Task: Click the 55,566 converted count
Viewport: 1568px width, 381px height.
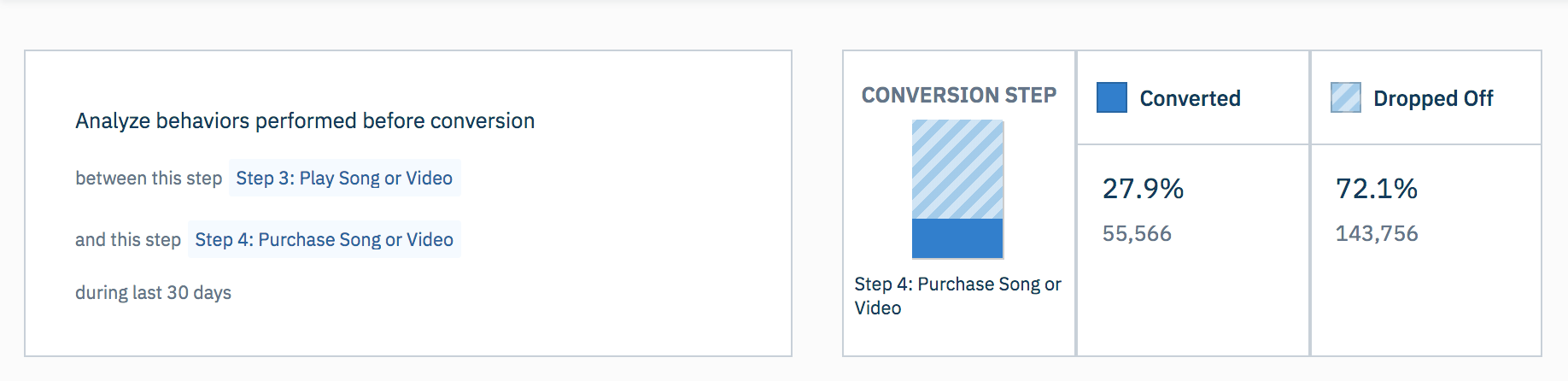Action: point(1137,233)
